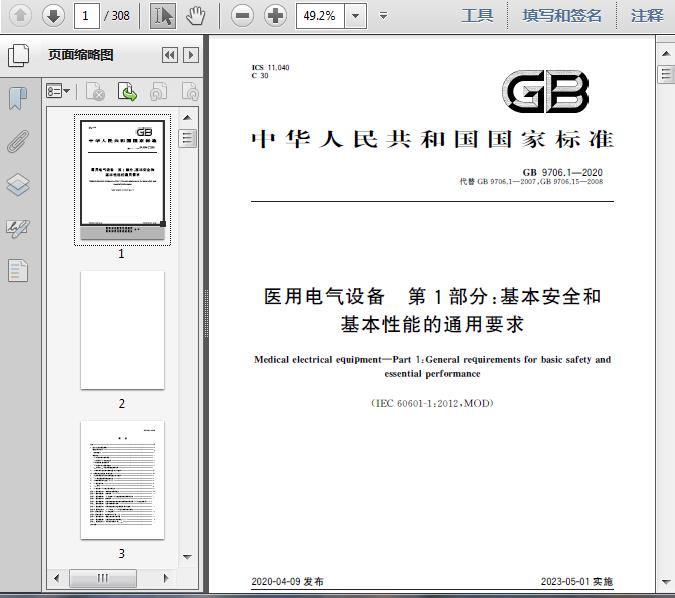Select page 2 blank thumbnail
This screenshot has height=598, width=675.
tap(122, 330)
